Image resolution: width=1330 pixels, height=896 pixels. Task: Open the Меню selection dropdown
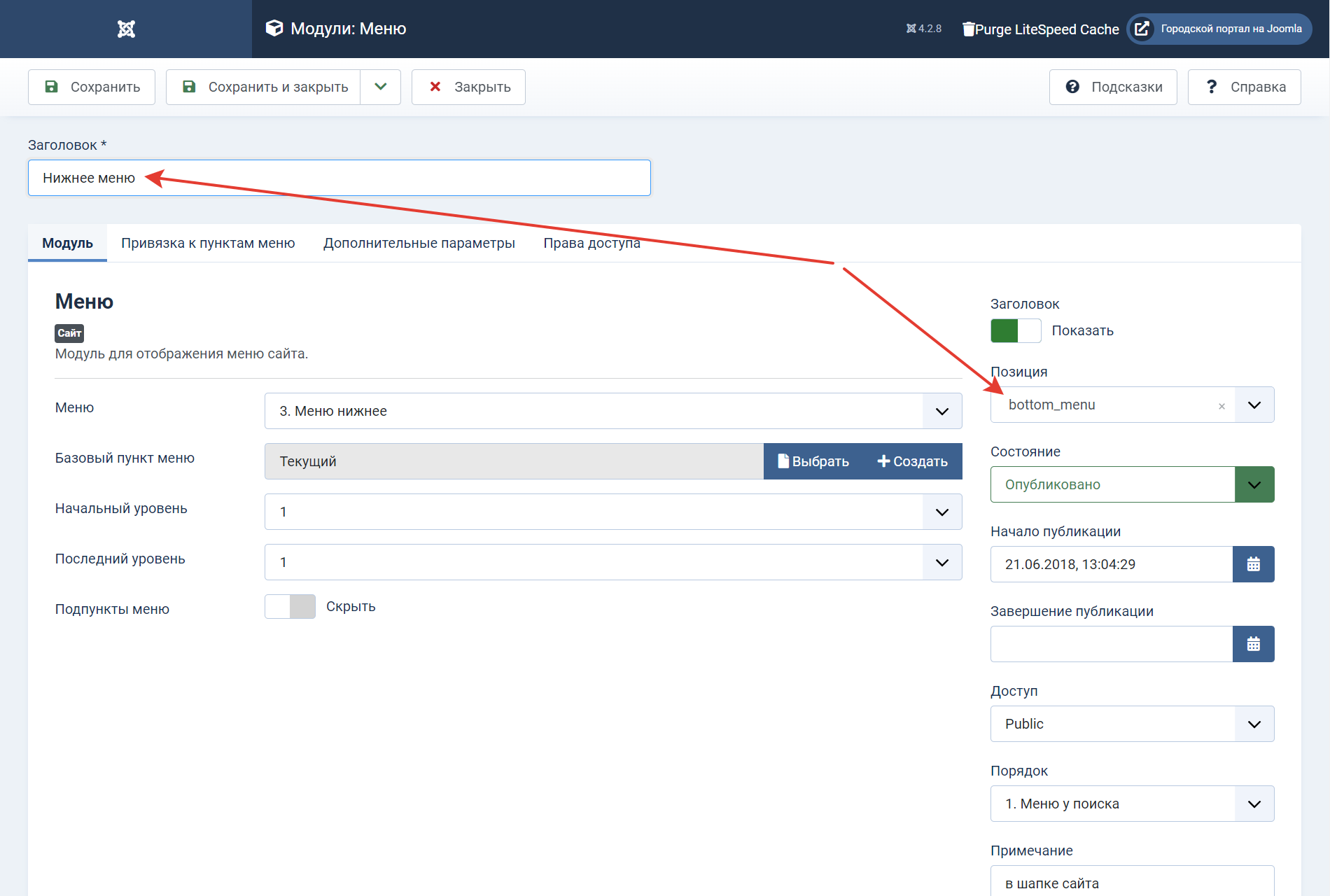coord(612,411)
